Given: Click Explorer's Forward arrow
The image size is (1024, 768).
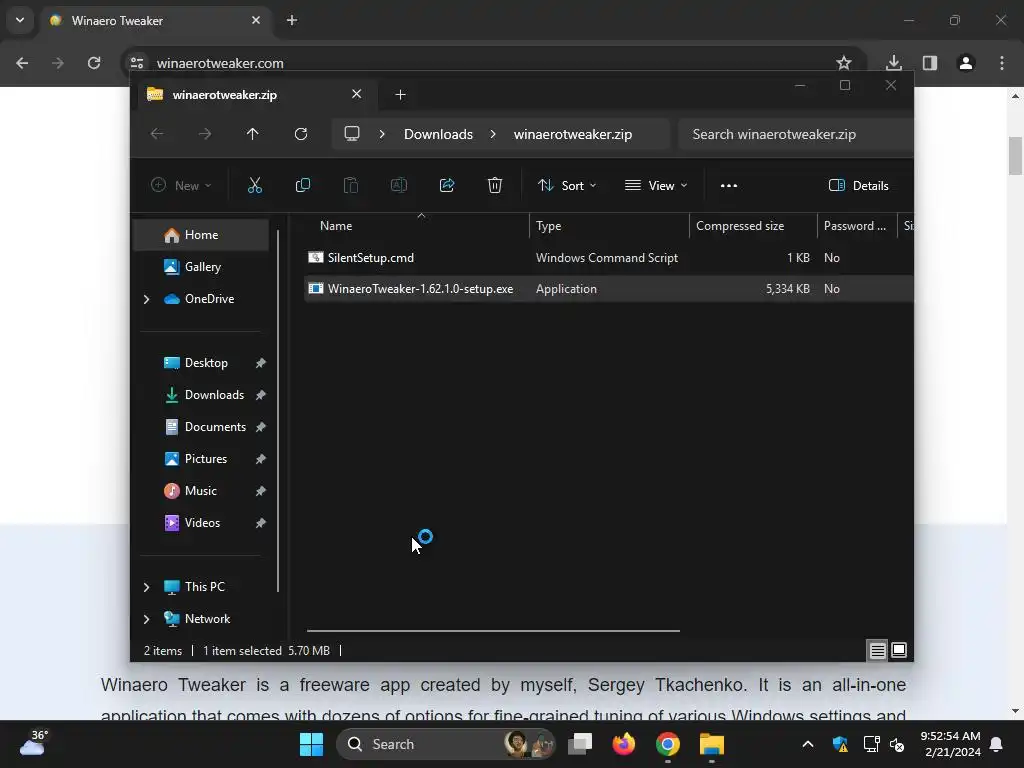Looking at the screenshot, I should click(205, 134).
